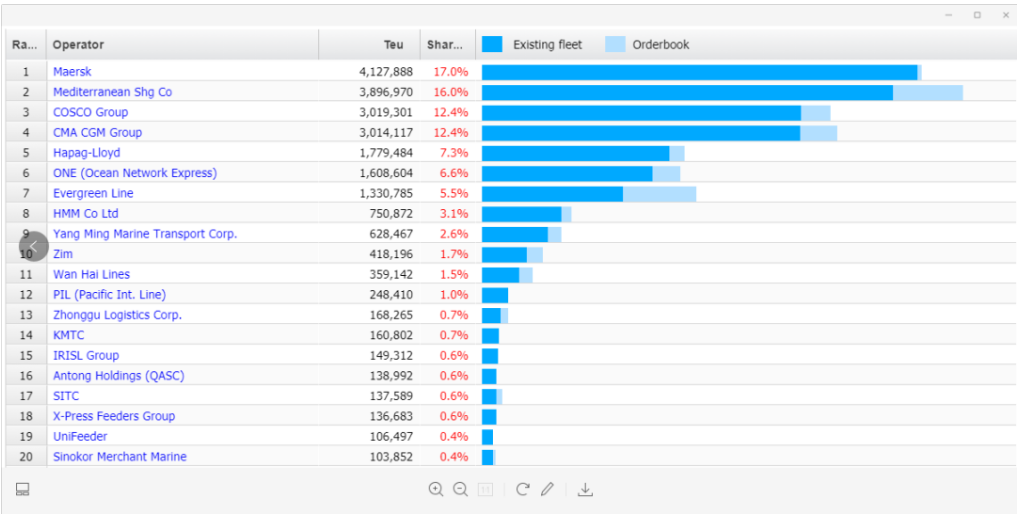Select the Teu value 750,872

pyautogui.click(x=391, y=213)
